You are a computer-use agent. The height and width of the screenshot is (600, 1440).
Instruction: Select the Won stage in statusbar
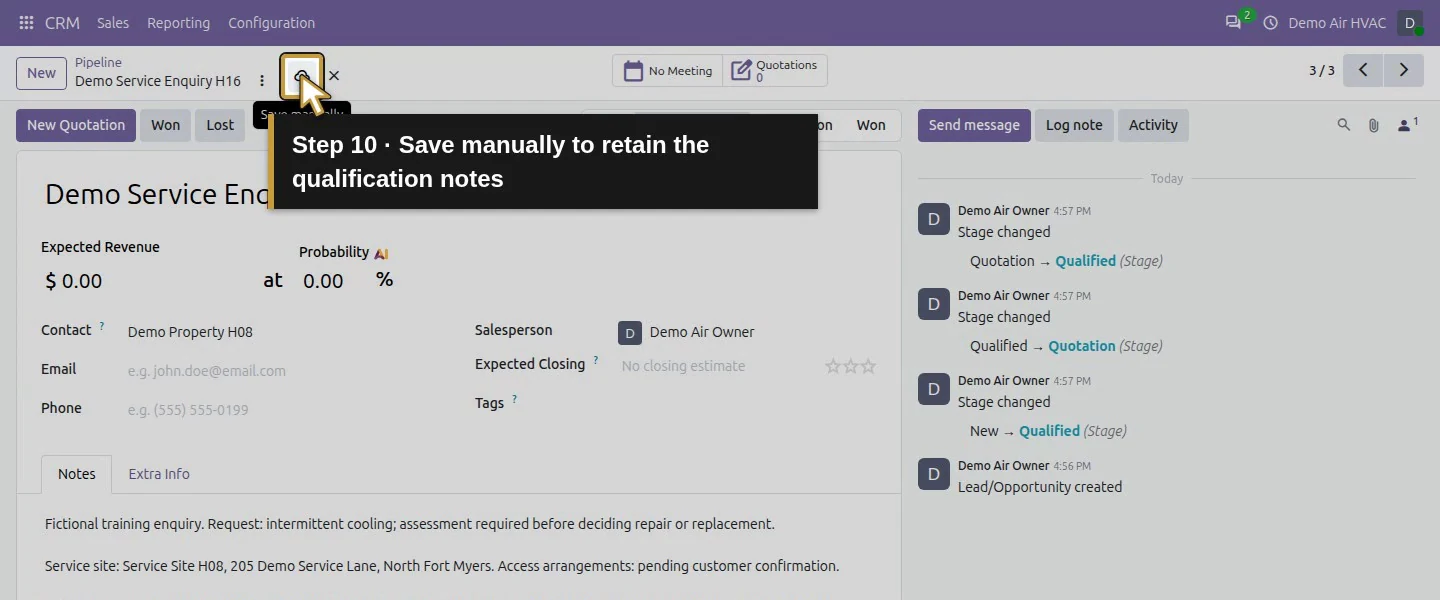[x=871, y=125]
